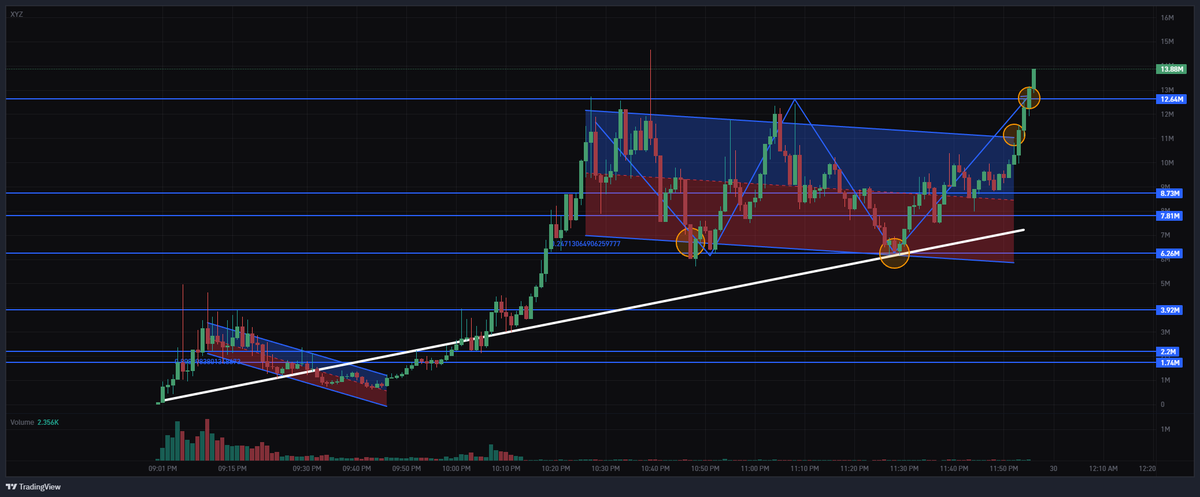Click the 10M price axis tick
The image size is (1200, 497).
pos(1167,162)
